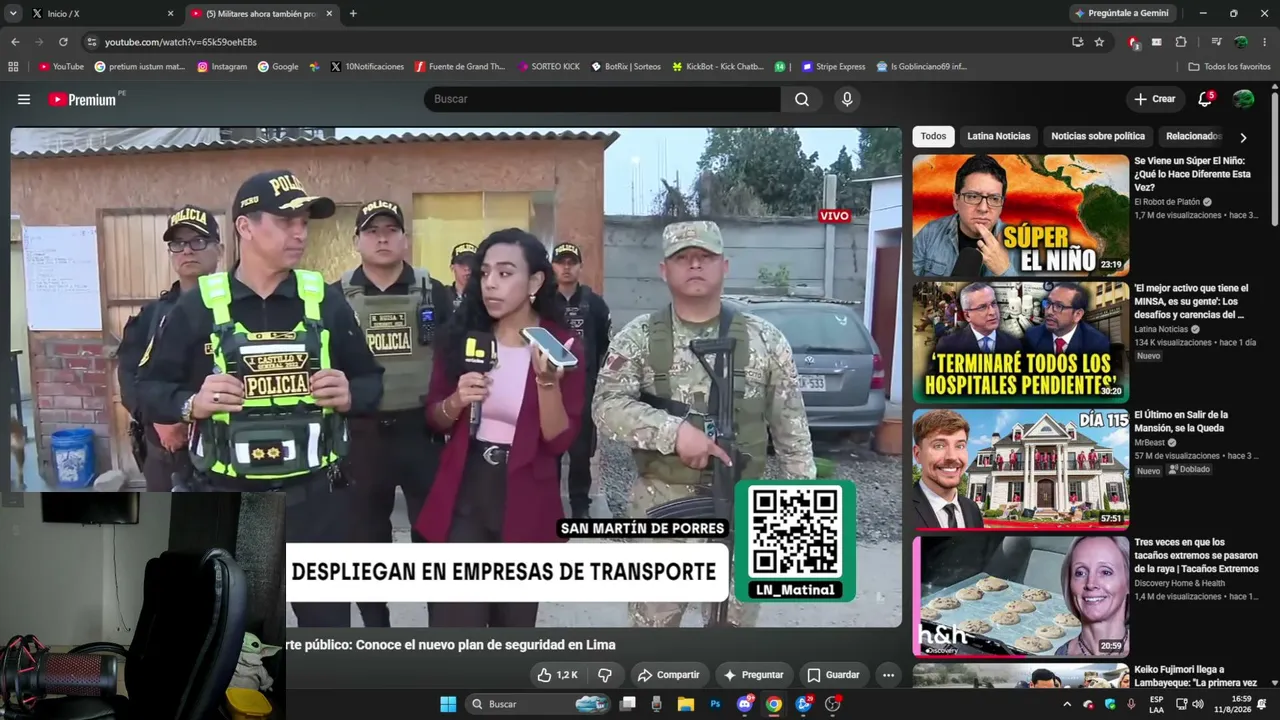This screenshot has height=720, width=1280.
Task: Open the Crear creation menu
Action: click(x=1155, y=99)
